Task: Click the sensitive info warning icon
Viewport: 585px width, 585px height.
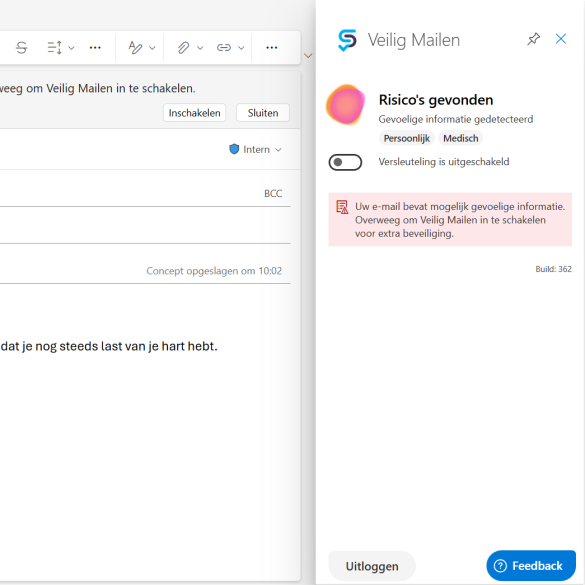Action: [342, 207]
